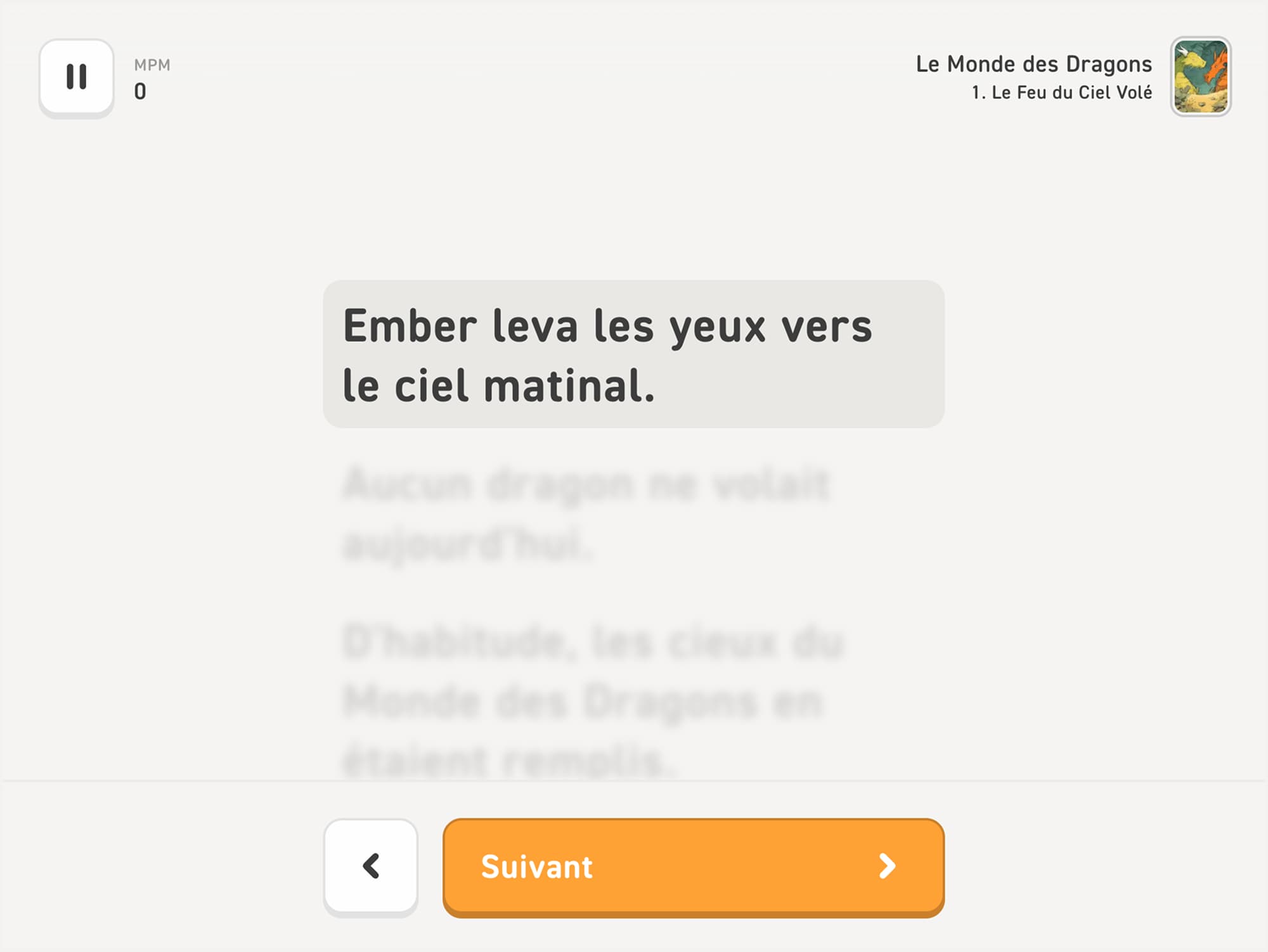Select the blurred sentence starting Aucun dragon

click(586, 514)
